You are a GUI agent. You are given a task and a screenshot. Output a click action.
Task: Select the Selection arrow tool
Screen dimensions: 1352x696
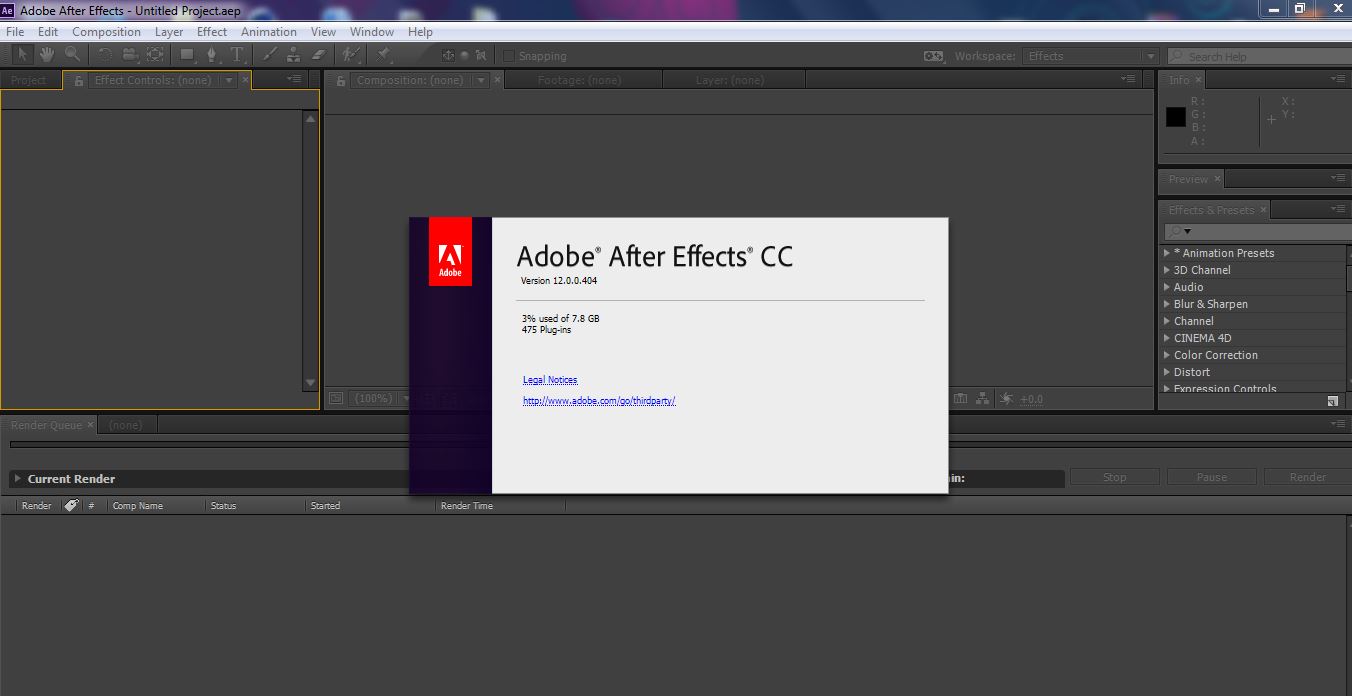(x=23, y=55)
